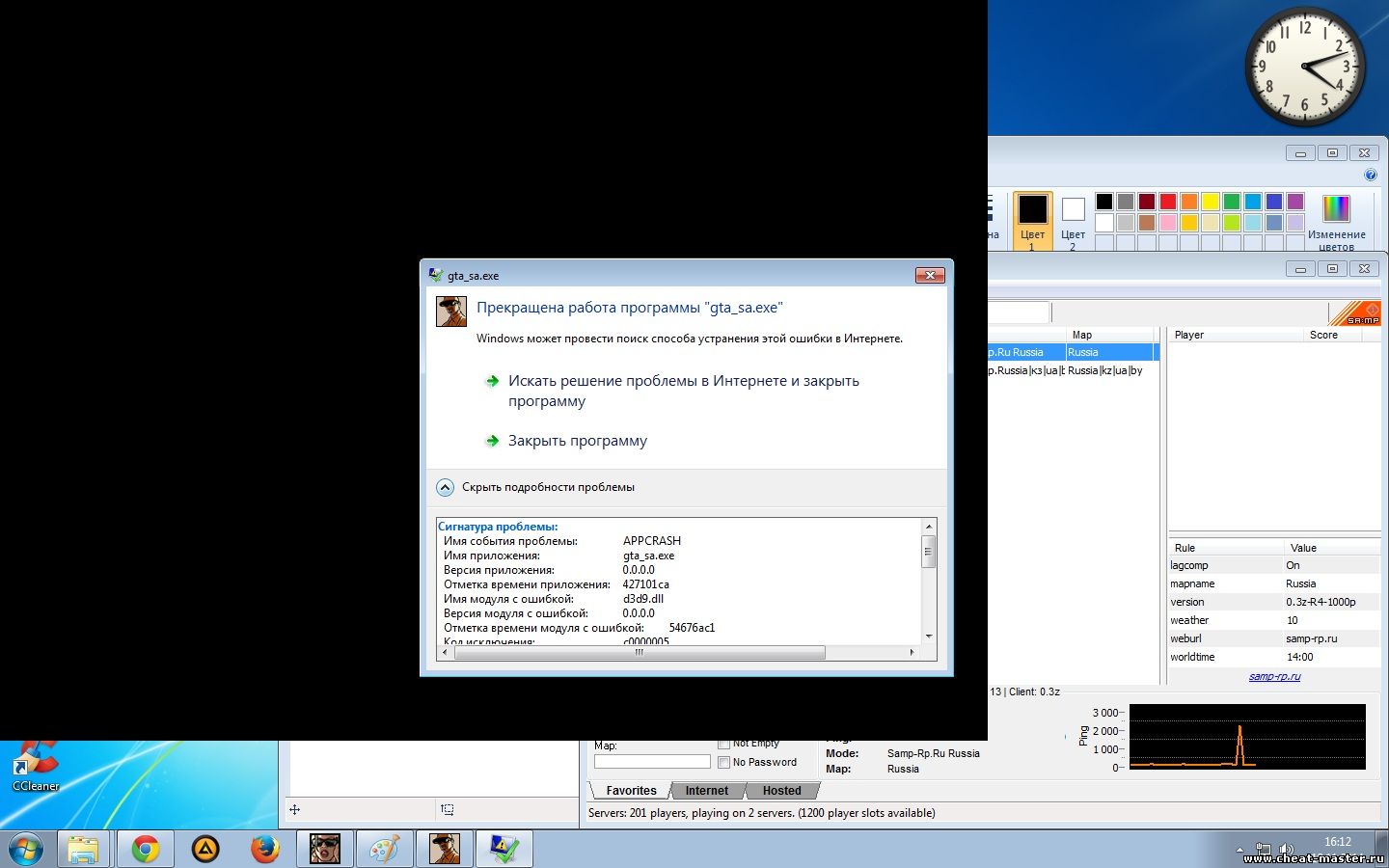Screen dimensions: 1389x868
Task: Click the Paint help question mark icon
Action: [1371, 176]
